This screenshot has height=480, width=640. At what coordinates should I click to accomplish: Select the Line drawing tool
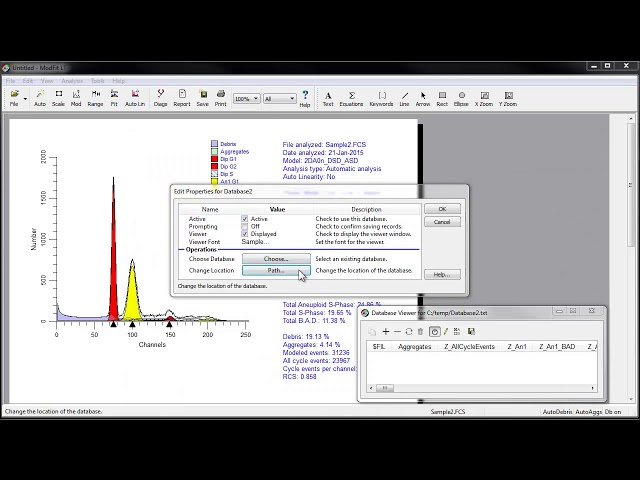(404, 99)
